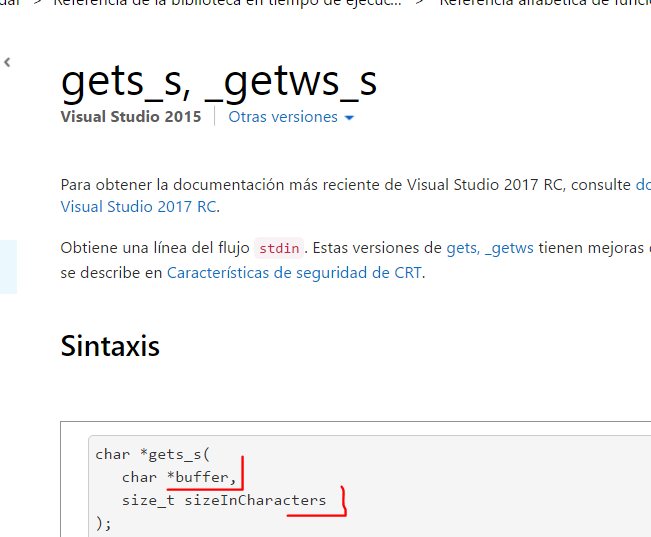Follow the Visual Studio 2017 RC link
Viewport: 651px width, 537px height.
[x=139, y=207]
